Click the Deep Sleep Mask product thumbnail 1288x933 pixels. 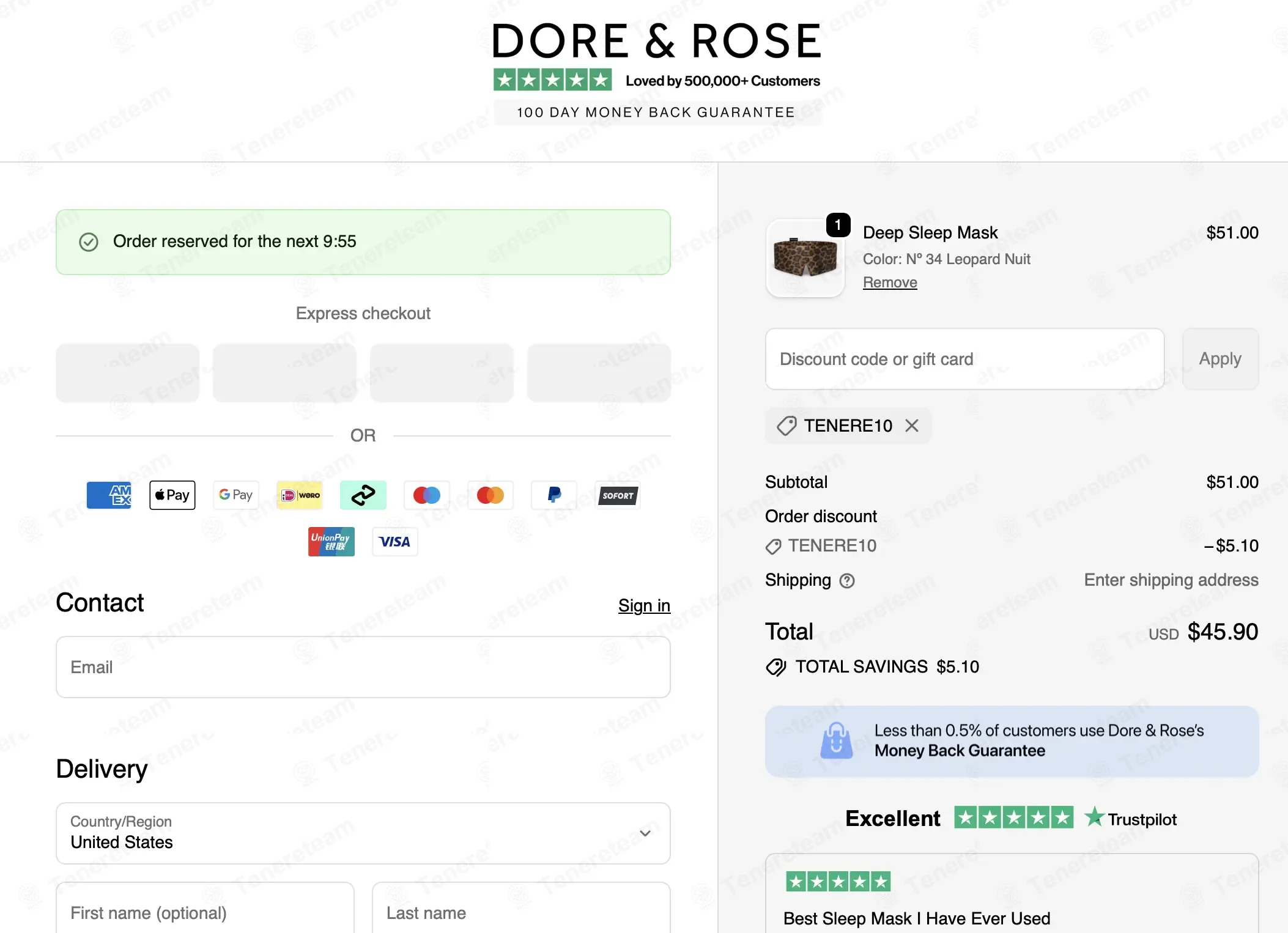coord(805,258)
